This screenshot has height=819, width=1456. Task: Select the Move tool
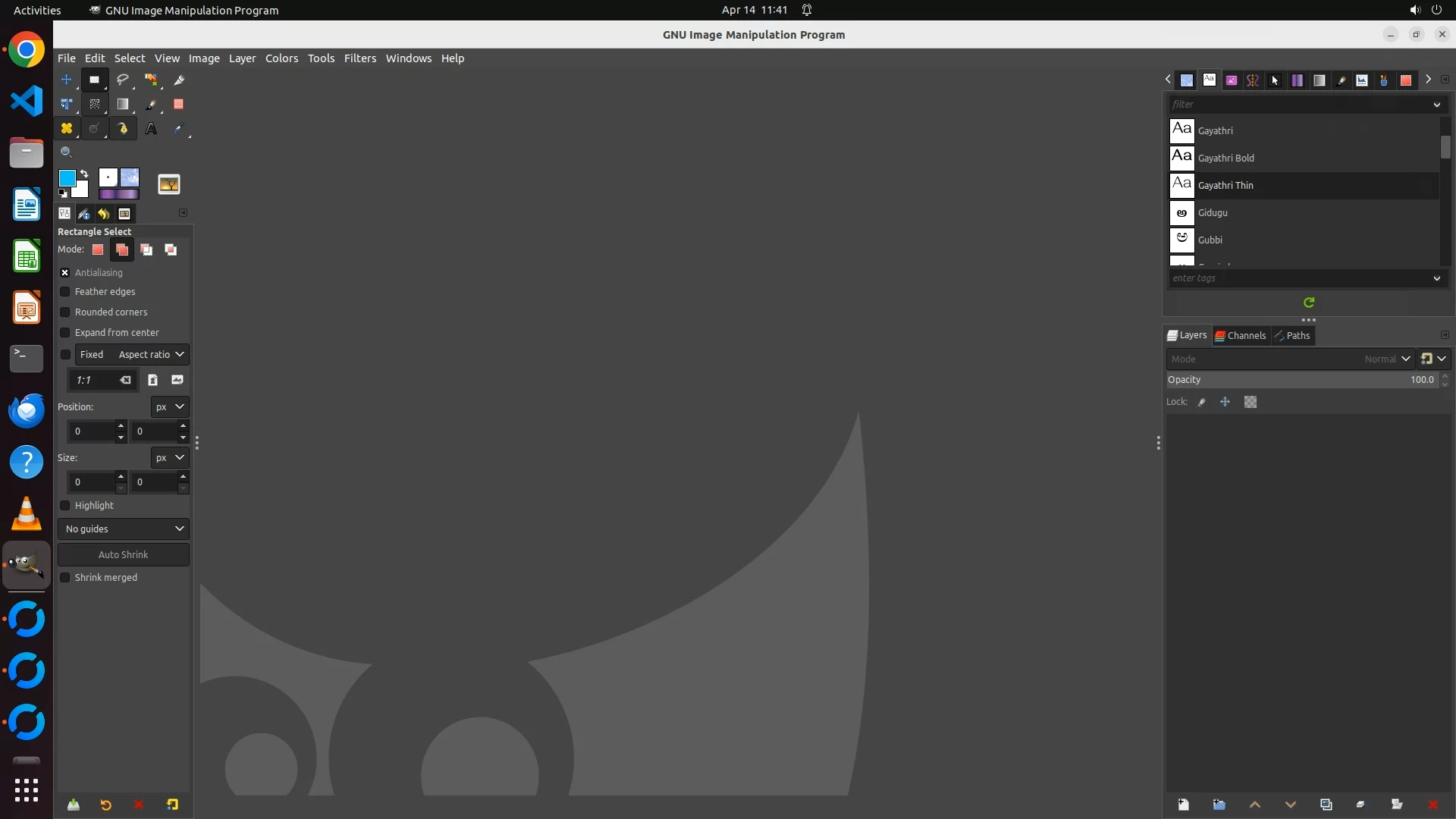click(67, 80)
